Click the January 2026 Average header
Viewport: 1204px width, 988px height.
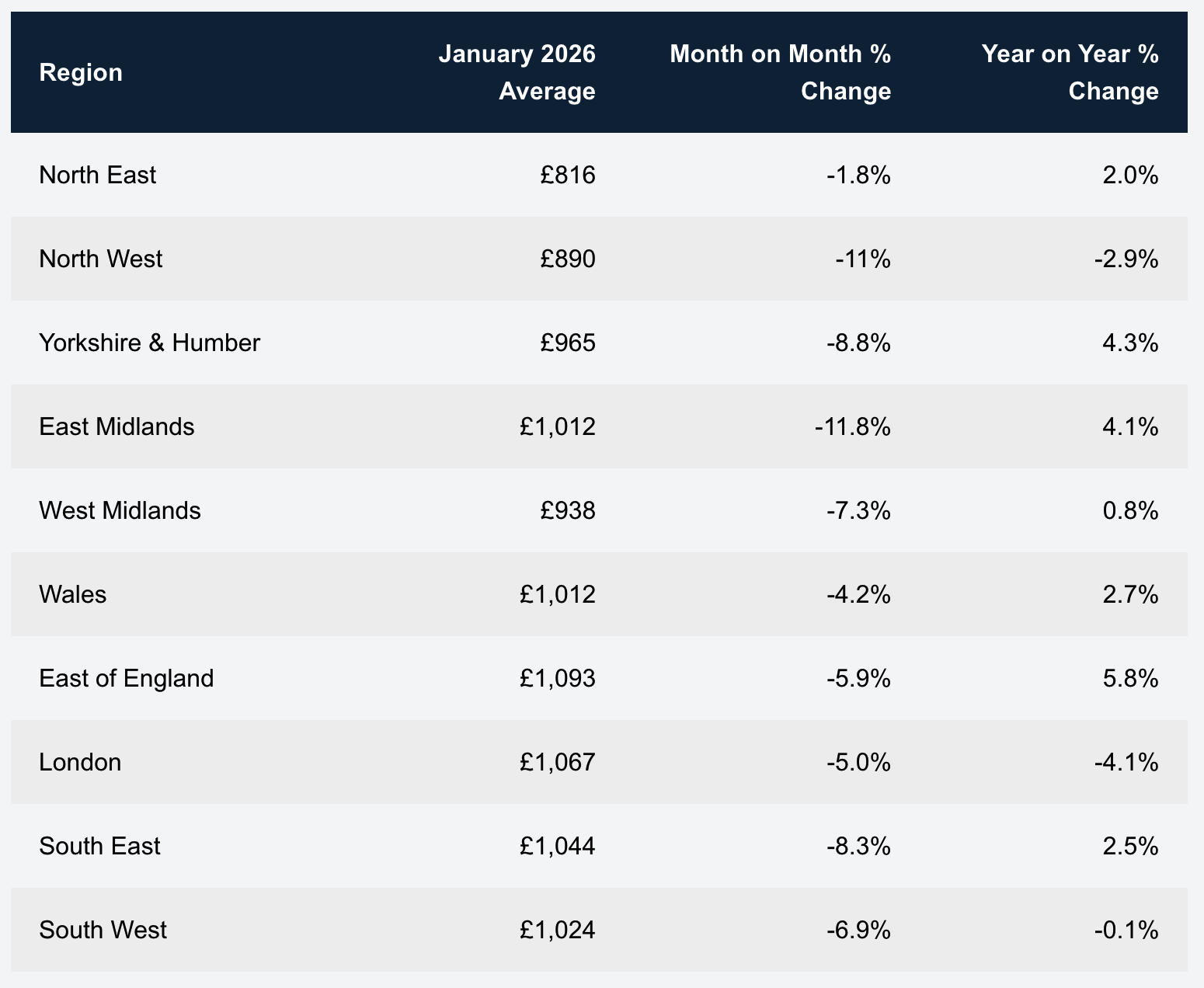click(517, 72)
